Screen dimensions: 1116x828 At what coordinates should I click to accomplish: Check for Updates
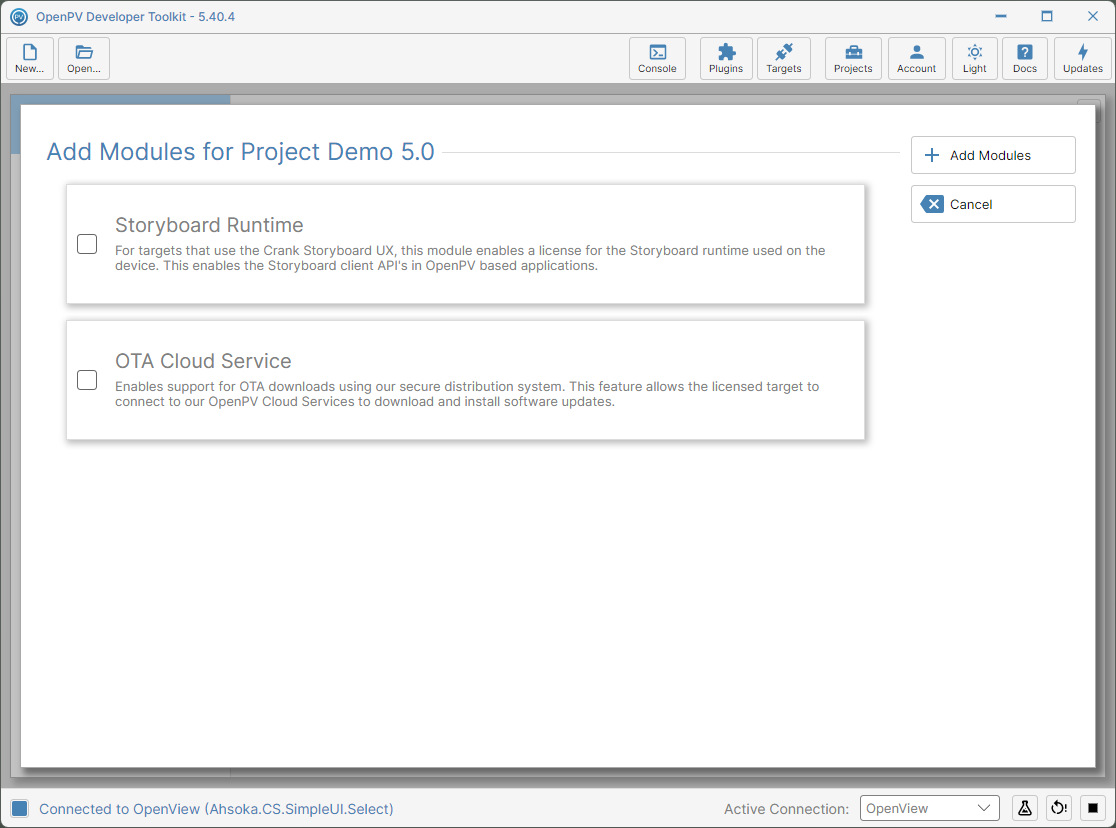point(1083,58)
